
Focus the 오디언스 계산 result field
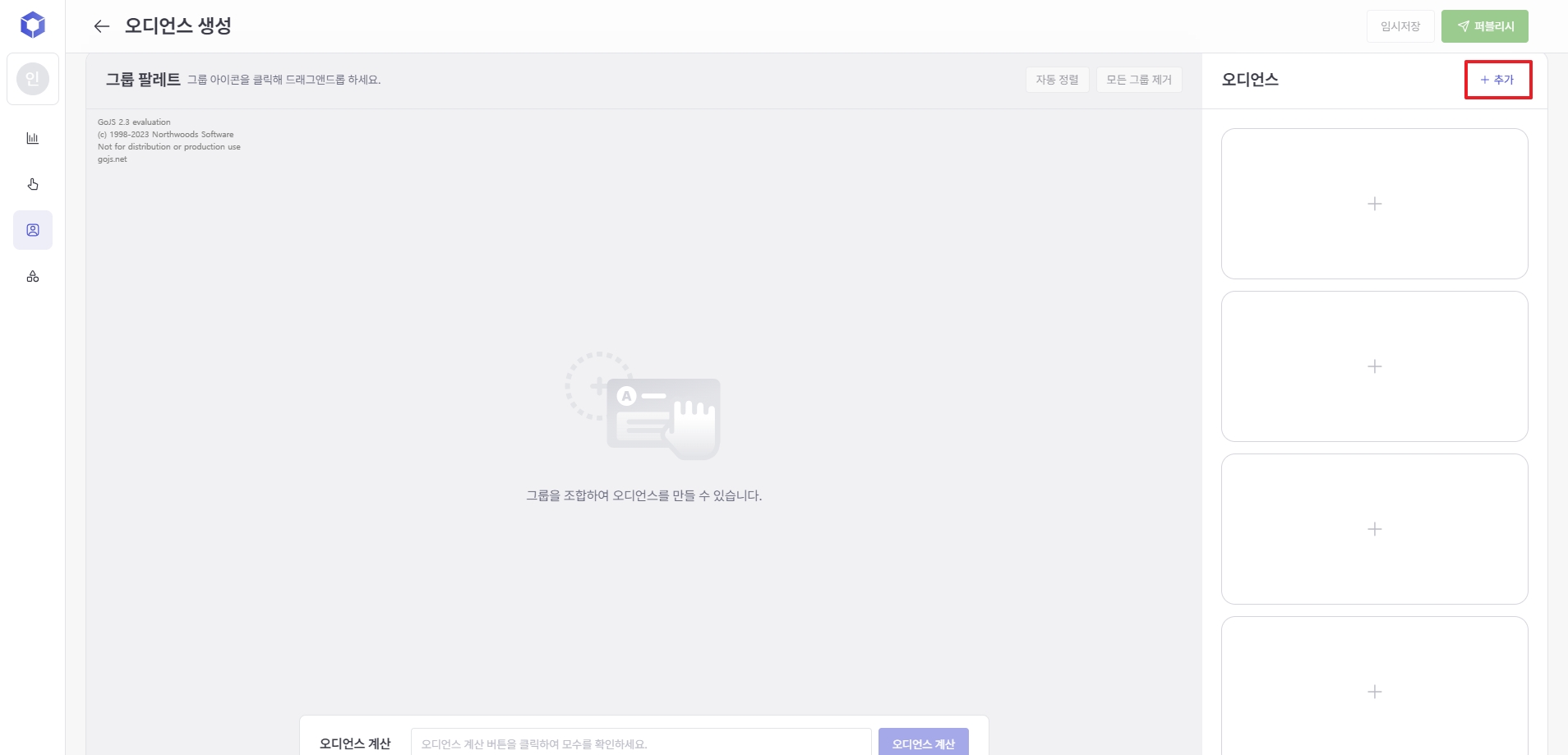click(640, 743)
